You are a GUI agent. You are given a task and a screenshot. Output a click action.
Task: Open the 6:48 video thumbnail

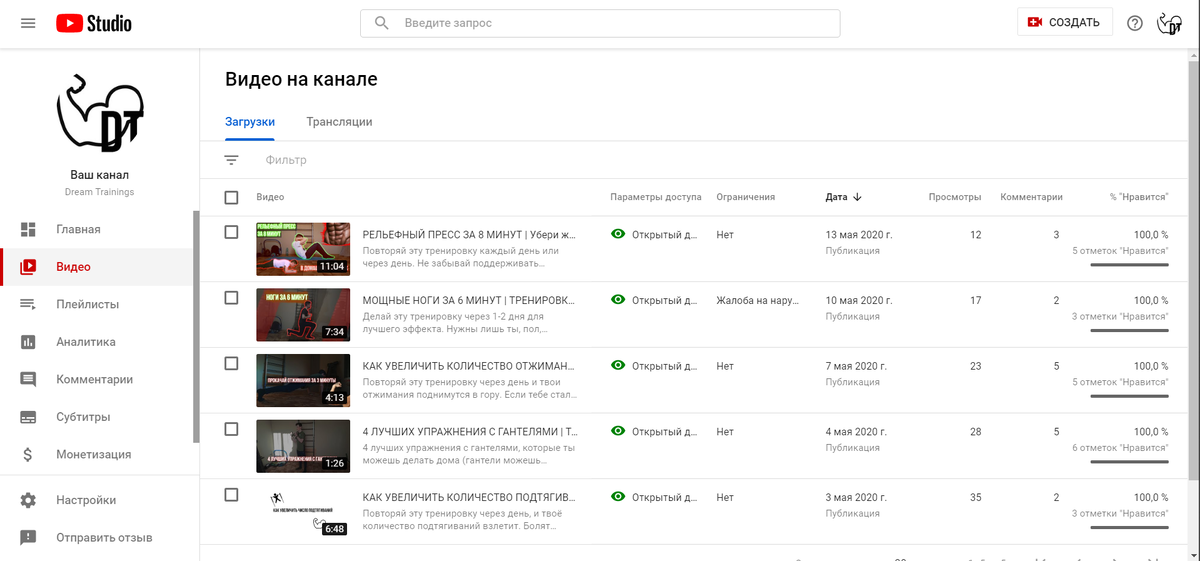click(x=303, y=512)
